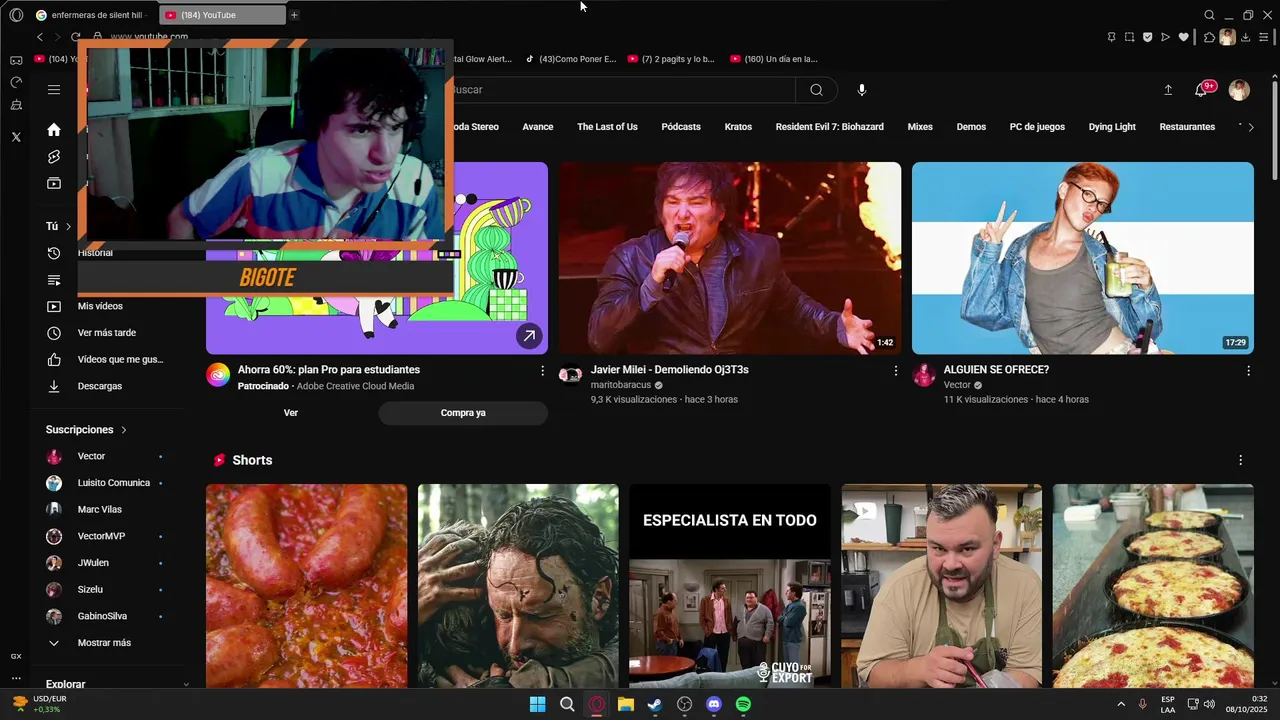Open browser downloads icon

point(1245,37)
